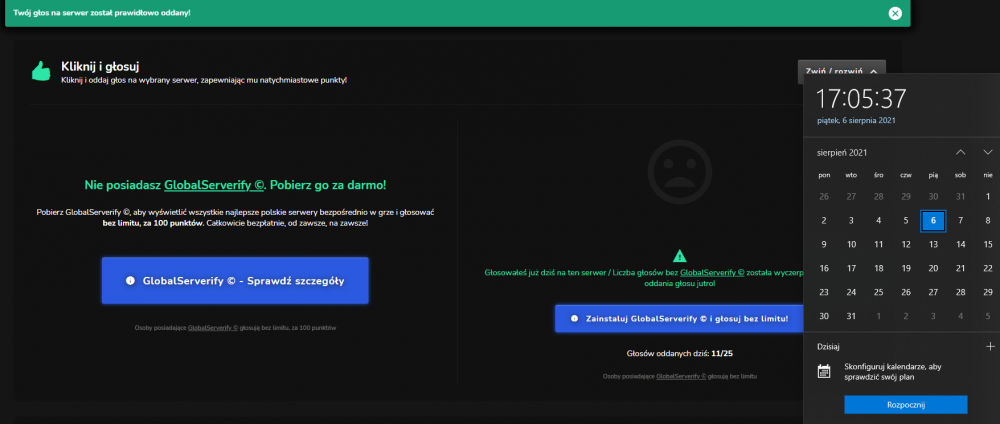Select day 18 in the calendar
Screen dimensions: 1000x424
878,268
